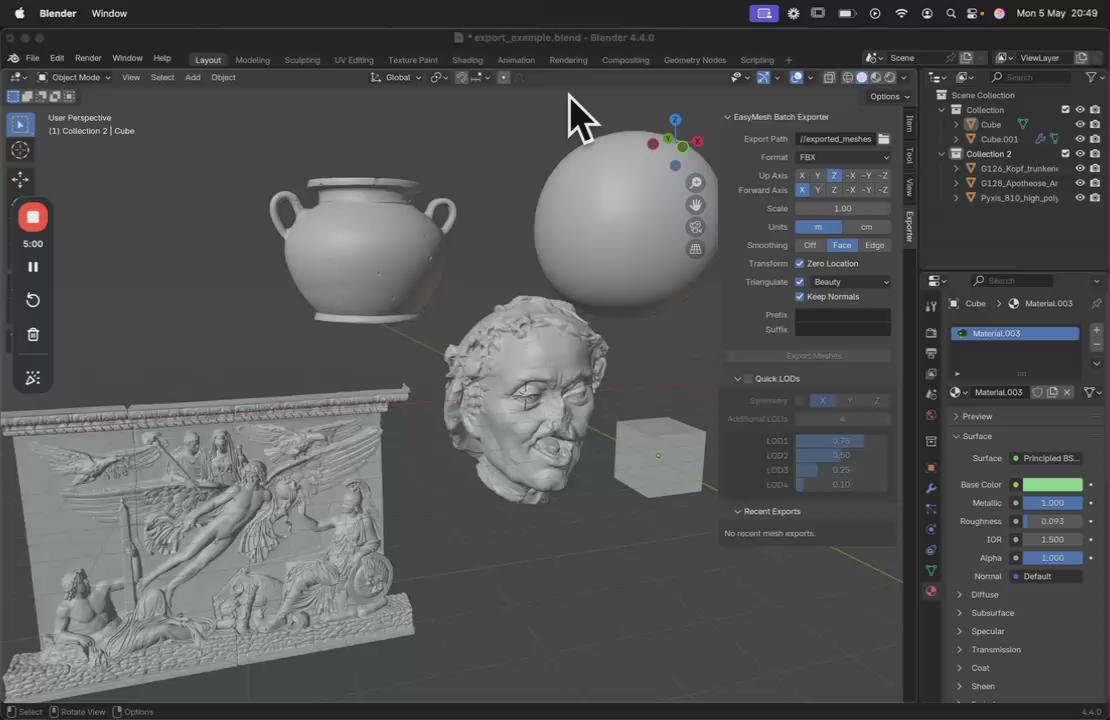The width and height of the screenshot is (1110, 720).
Task: Set Smoothing to Edge
Action: (874, 245)
